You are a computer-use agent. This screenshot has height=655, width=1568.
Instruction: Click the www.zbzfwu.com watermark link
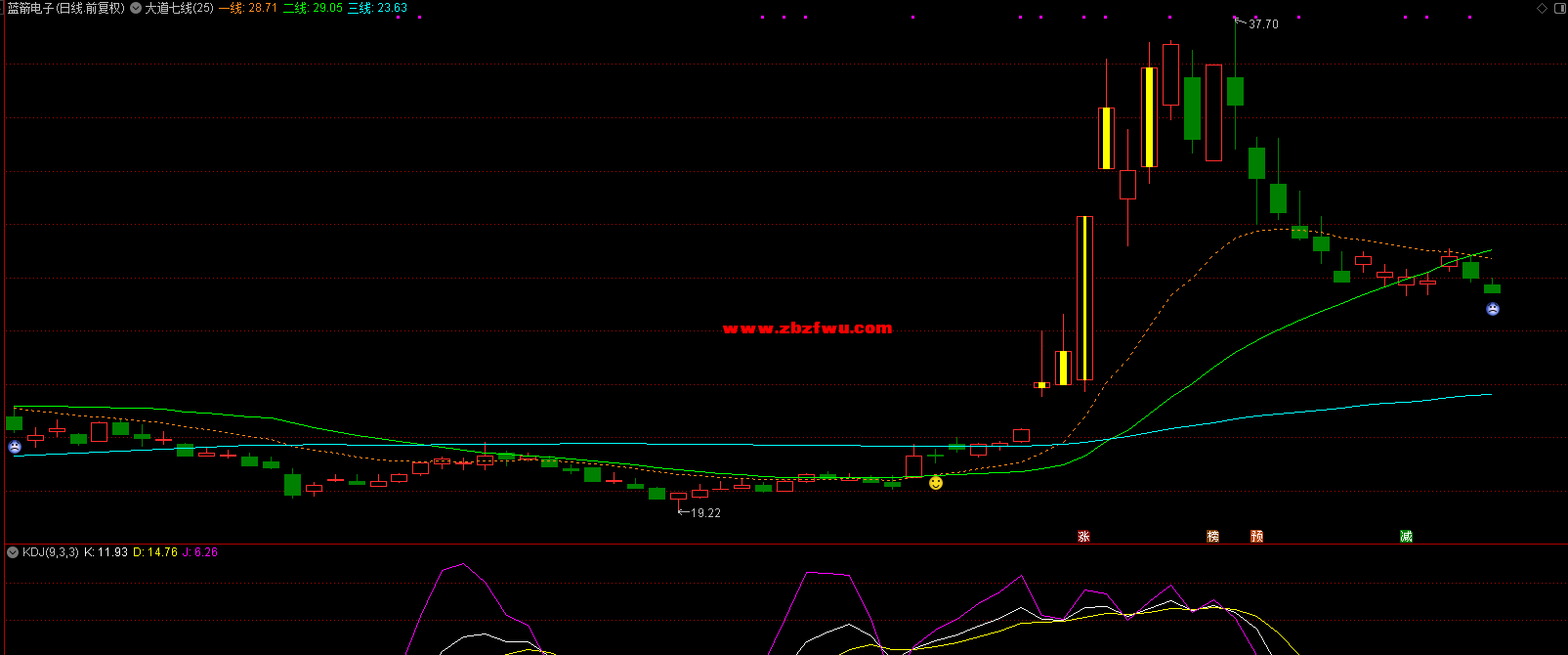click(x=807, y=328)
